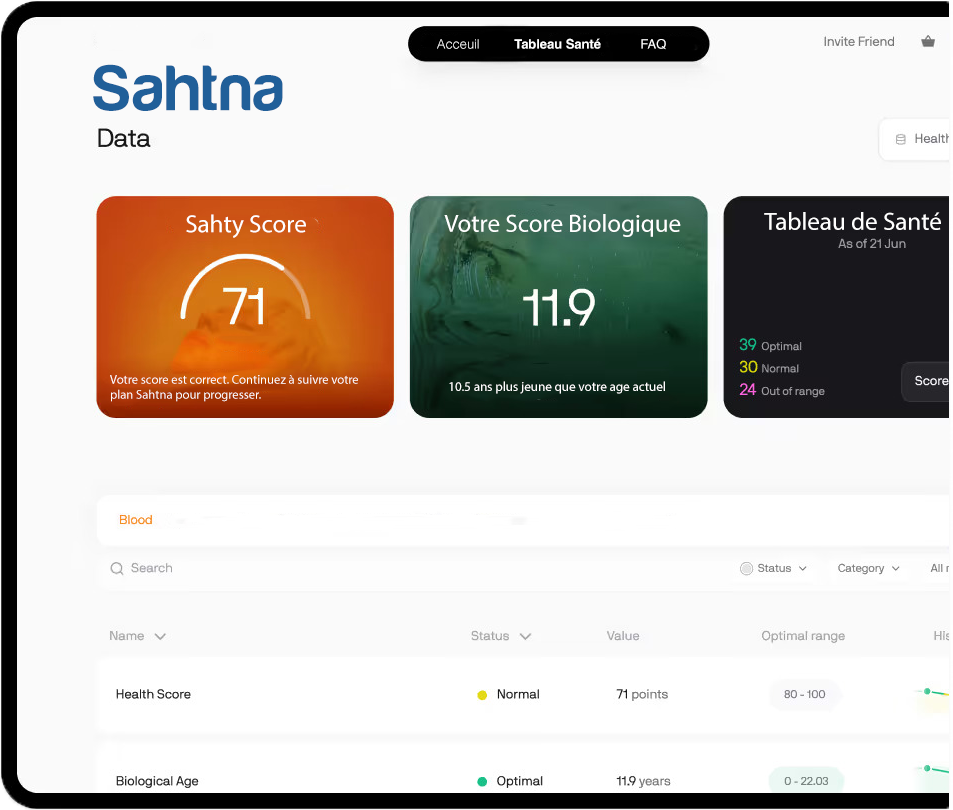Click green status dot for Biological Age
Screen dimensions: 953x810
tap(482, 781)
